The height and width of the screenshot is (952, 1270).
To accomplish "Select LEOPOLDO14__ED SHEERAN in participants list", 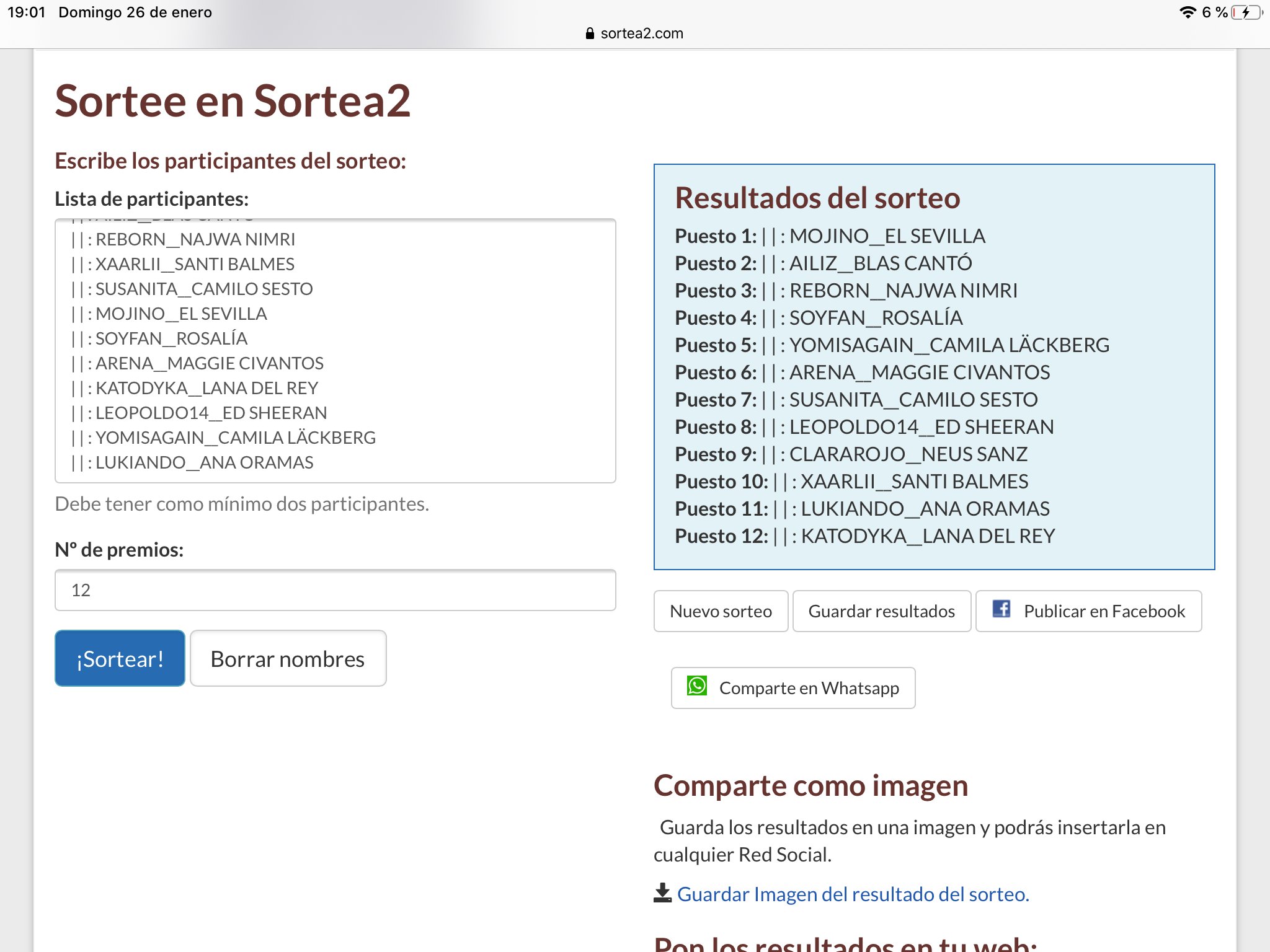I will tap(198, 413).
